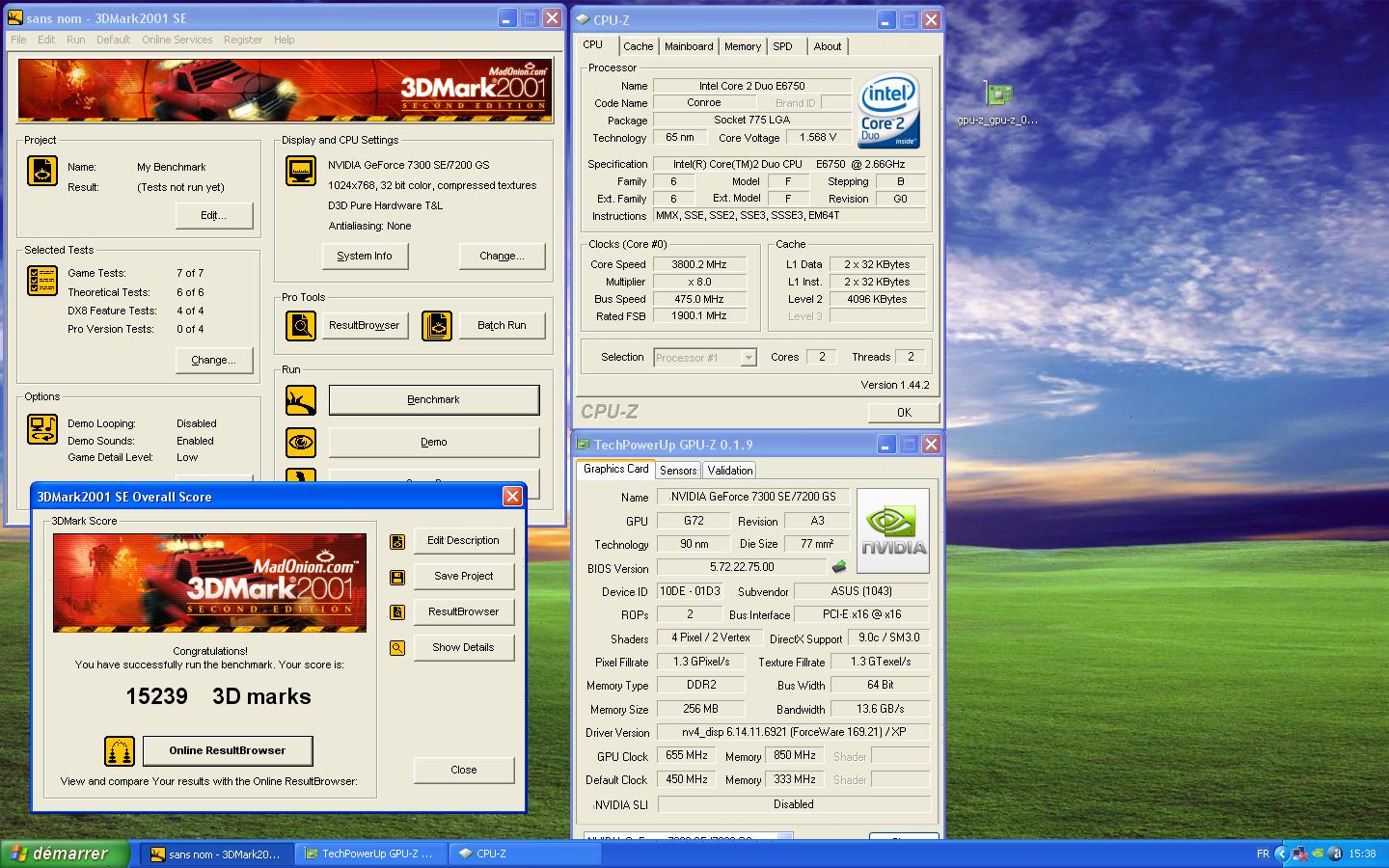Click the BIOS save chip icon in GPU-Z
Screen dimensions: 1389x868
point(839,567)
